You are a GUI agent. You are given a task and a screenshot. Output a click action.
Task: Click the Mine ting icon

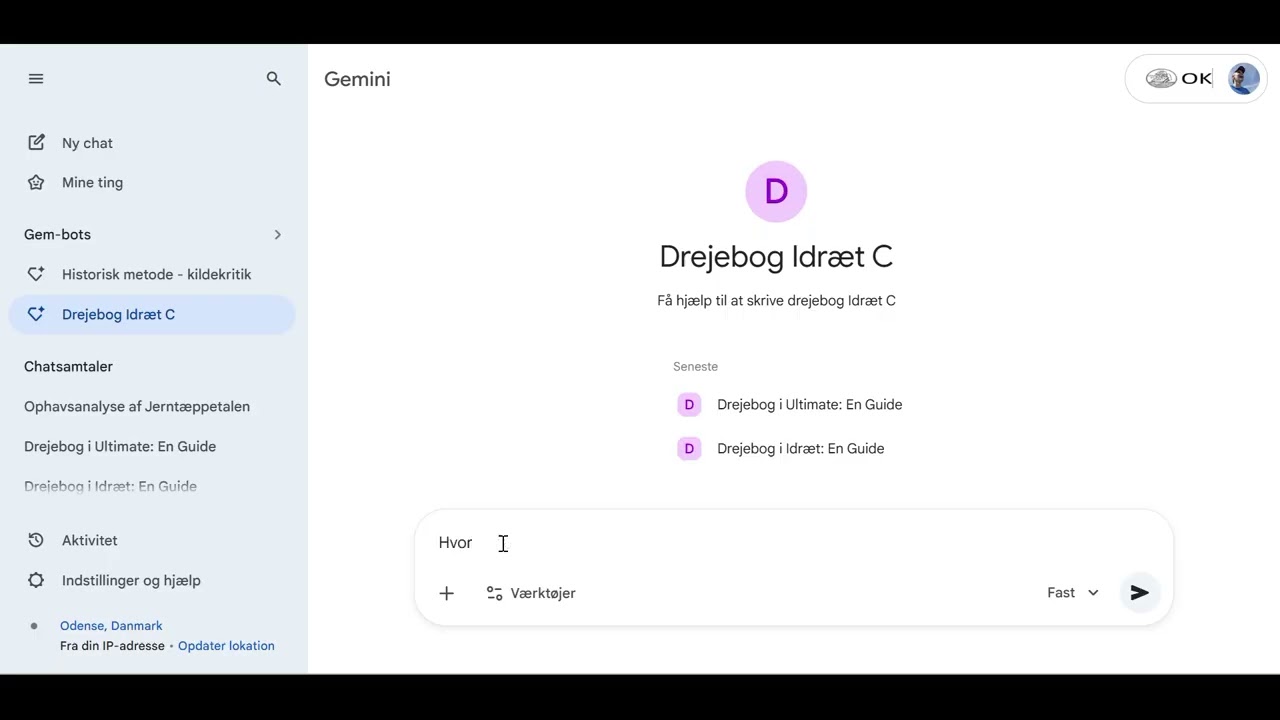(36, 183)
